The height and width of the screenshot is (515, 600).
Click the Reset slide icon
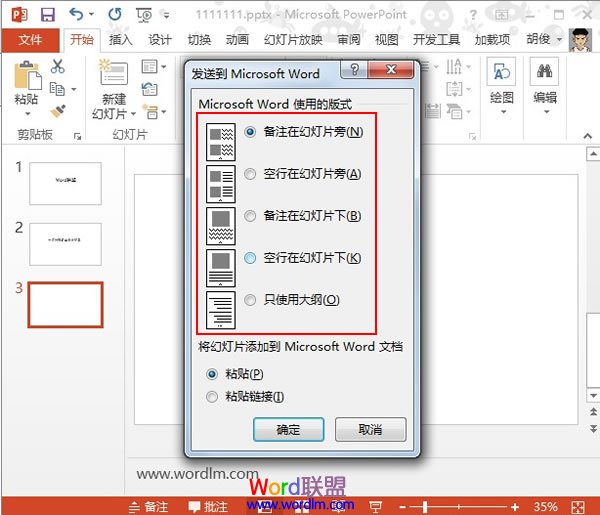click(x=149, y=89)
